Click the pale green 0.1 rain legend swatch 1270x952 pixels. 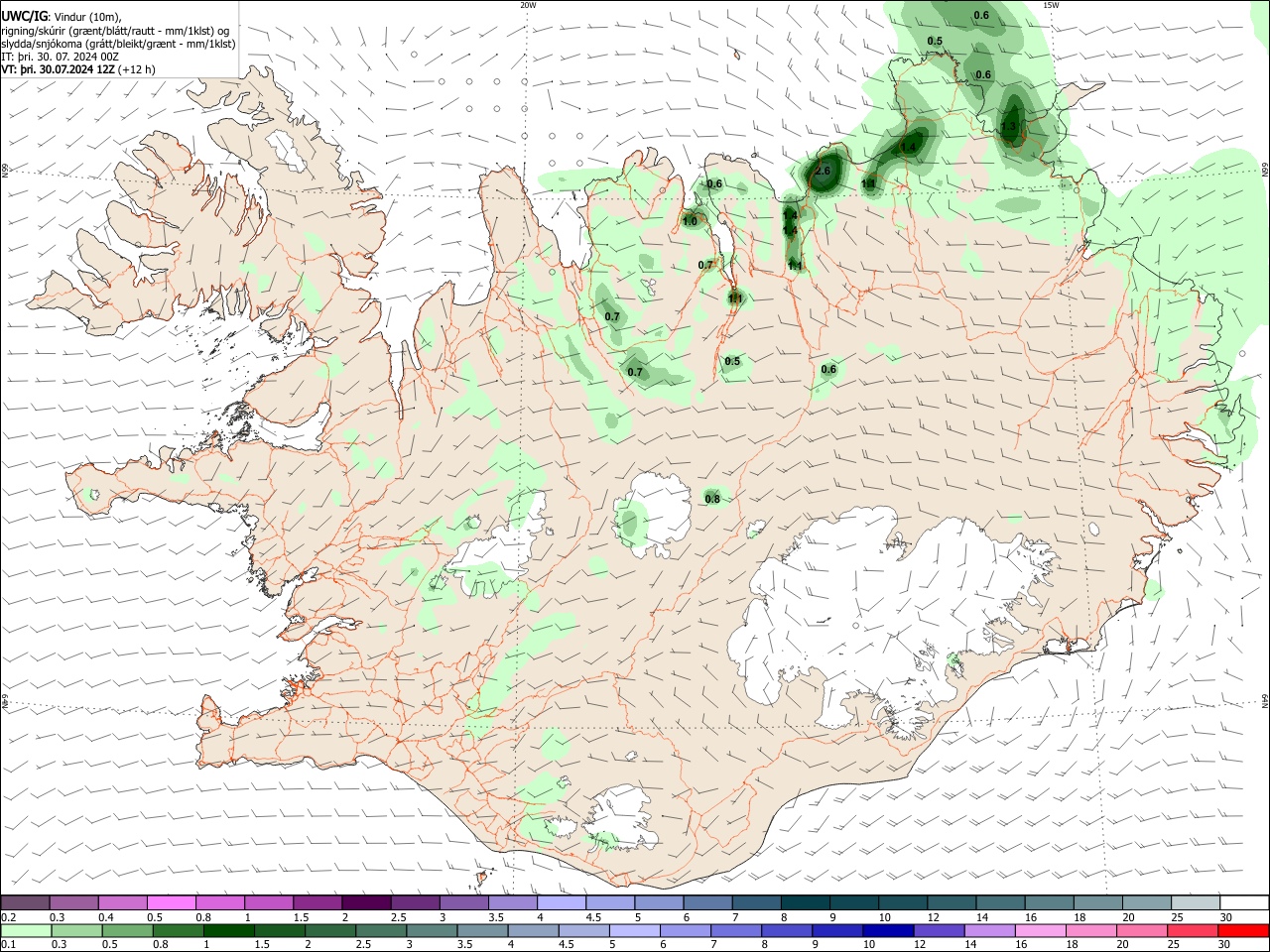tap(26, 931)
